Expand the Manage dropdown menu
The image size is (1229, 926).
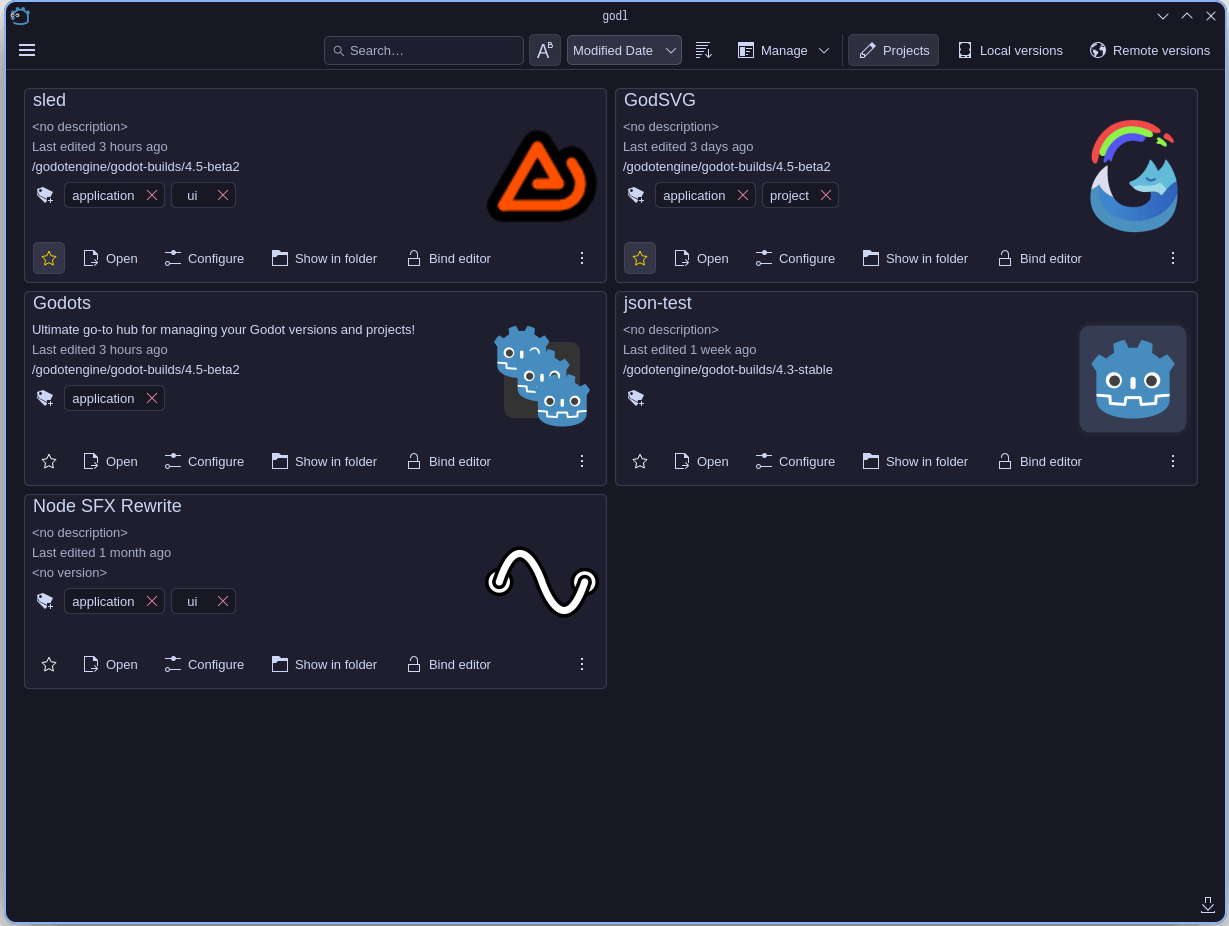[784, 50]
